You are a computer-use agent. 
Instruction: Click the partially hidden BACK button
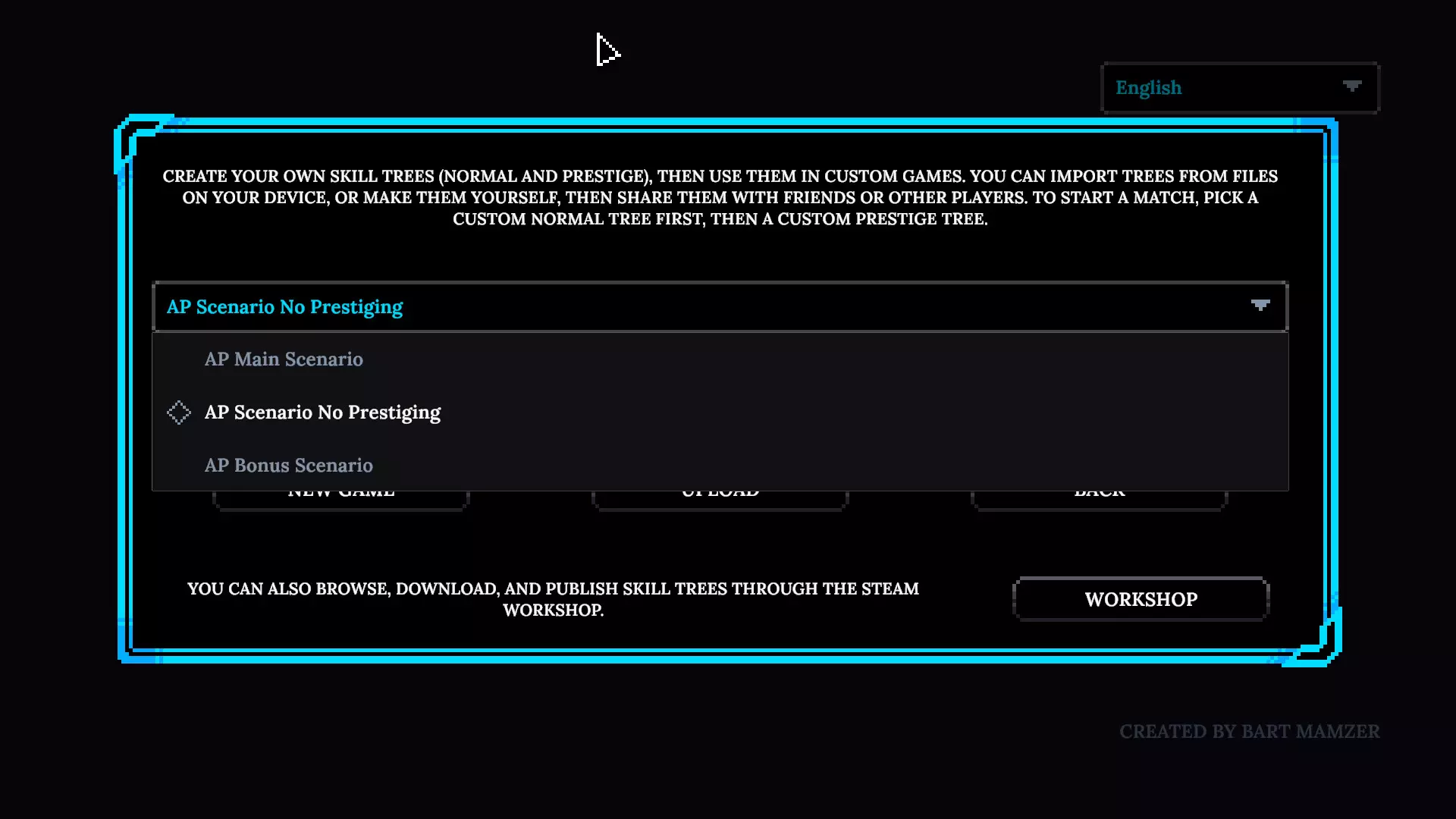pyautogui.click(x=1099, y=500)
